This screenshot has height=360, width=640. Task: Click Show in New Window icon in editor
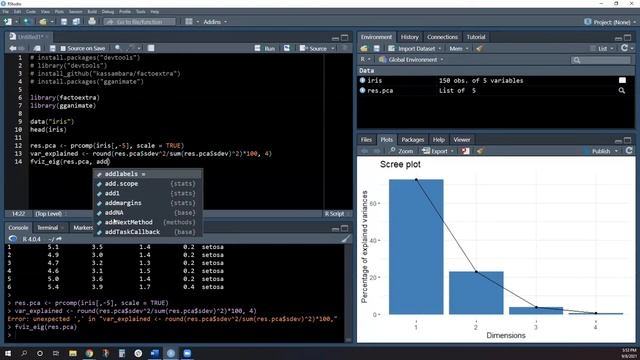[37, 48]
